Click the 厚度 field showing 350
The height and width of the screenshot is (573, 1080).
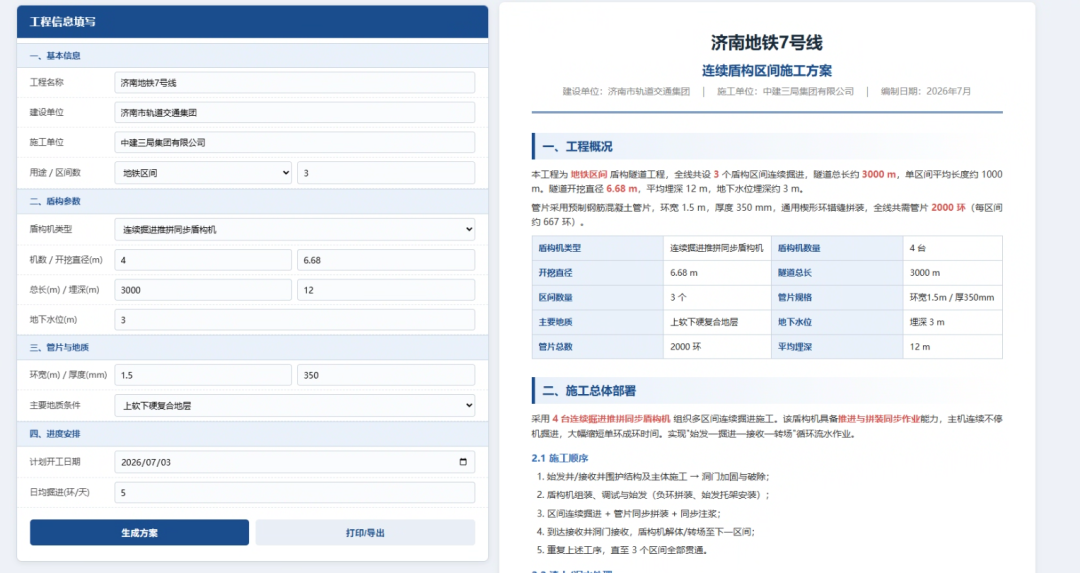(386, 375)
